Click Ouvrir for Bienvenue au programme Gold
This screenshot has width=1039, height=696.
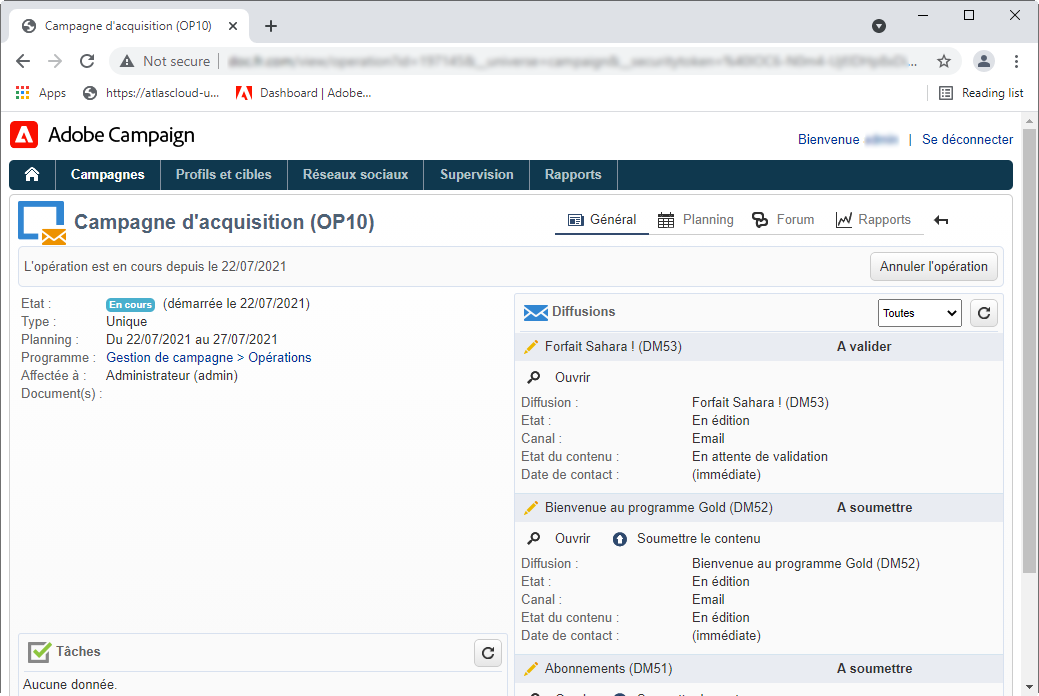tap(573, 538)
